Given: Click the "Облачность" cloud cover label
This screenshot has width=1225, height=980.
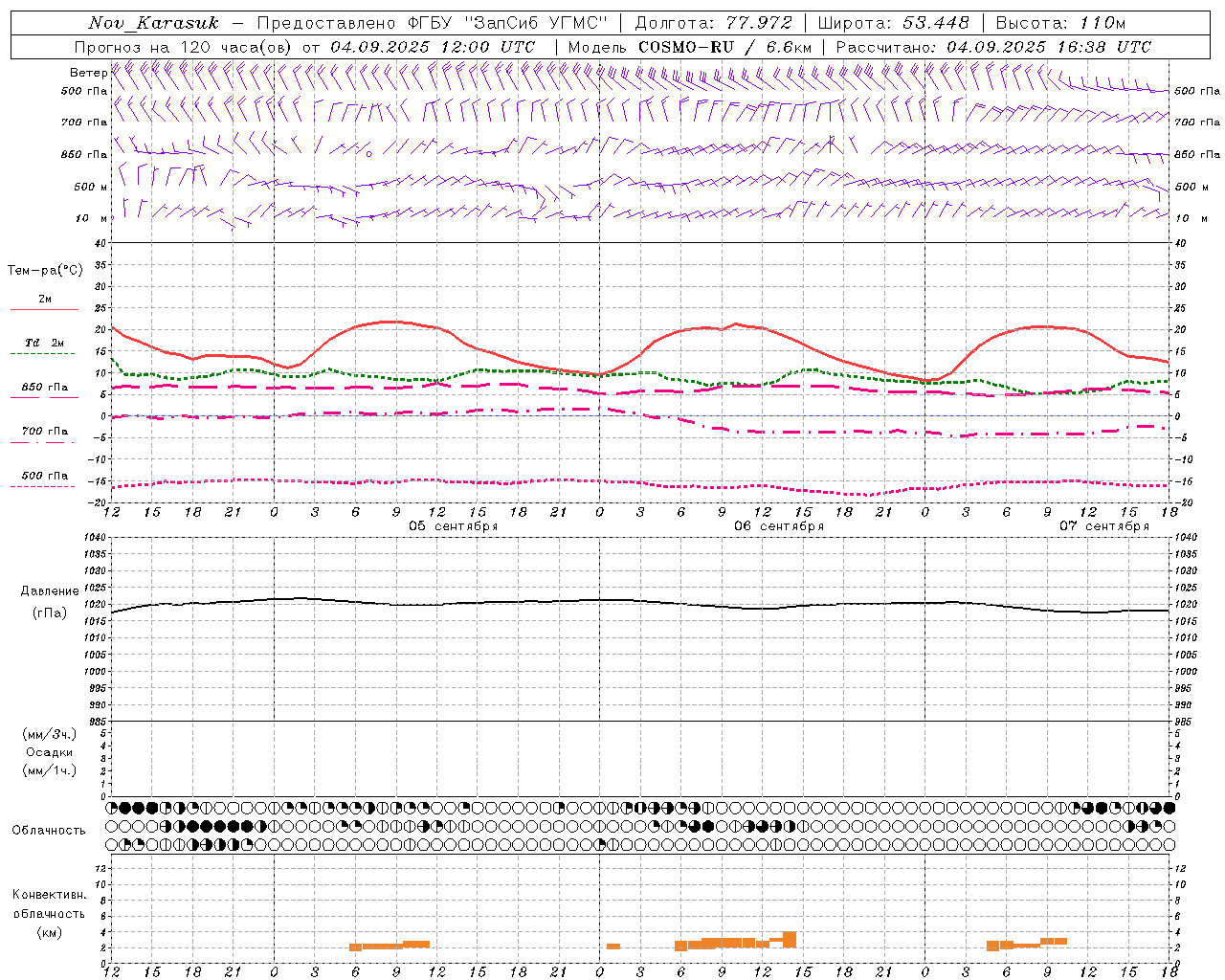Looking at the screenshot, I should tap(49, 831).
